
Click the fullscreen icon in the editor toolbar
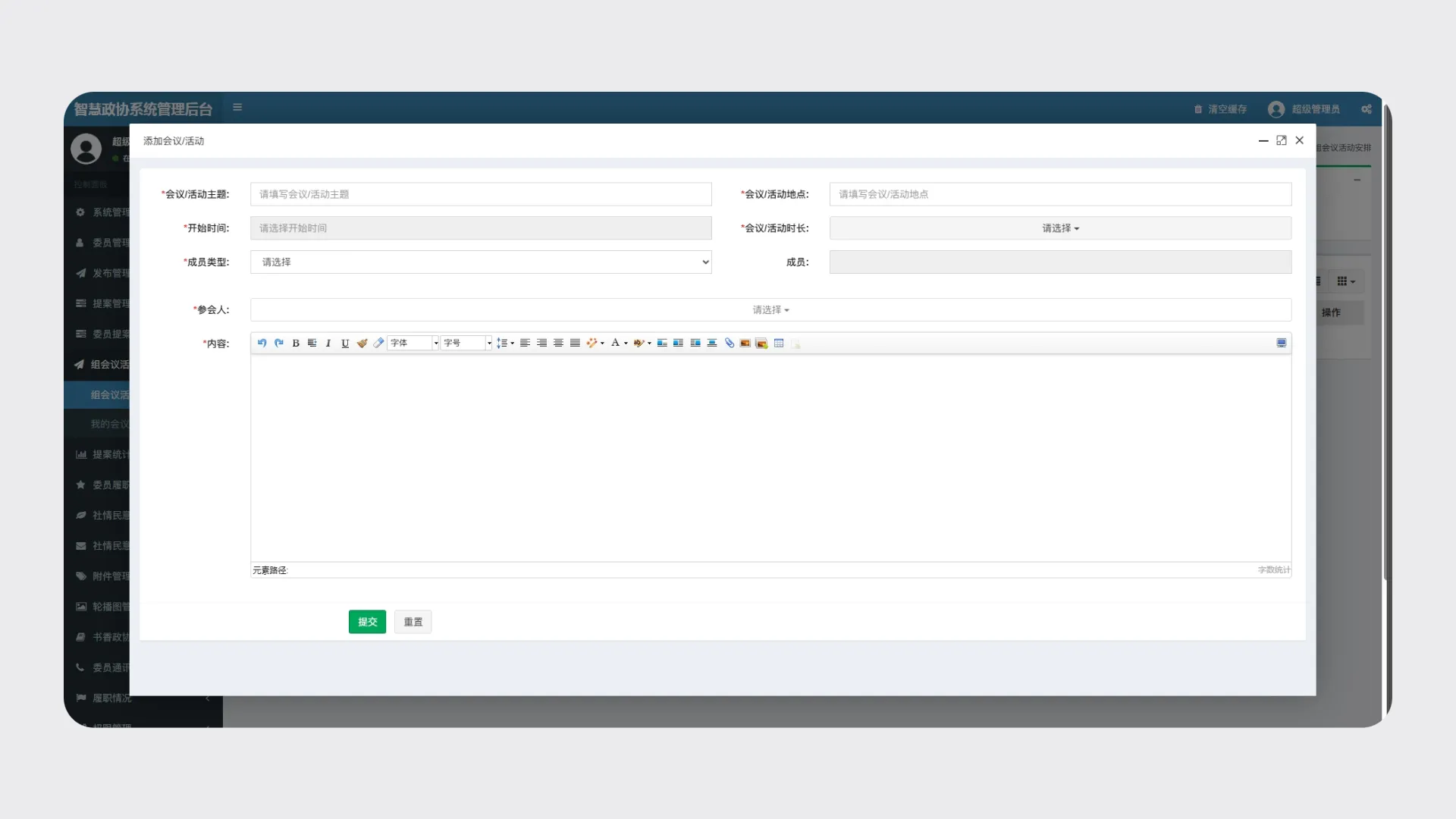point(1281,343)
